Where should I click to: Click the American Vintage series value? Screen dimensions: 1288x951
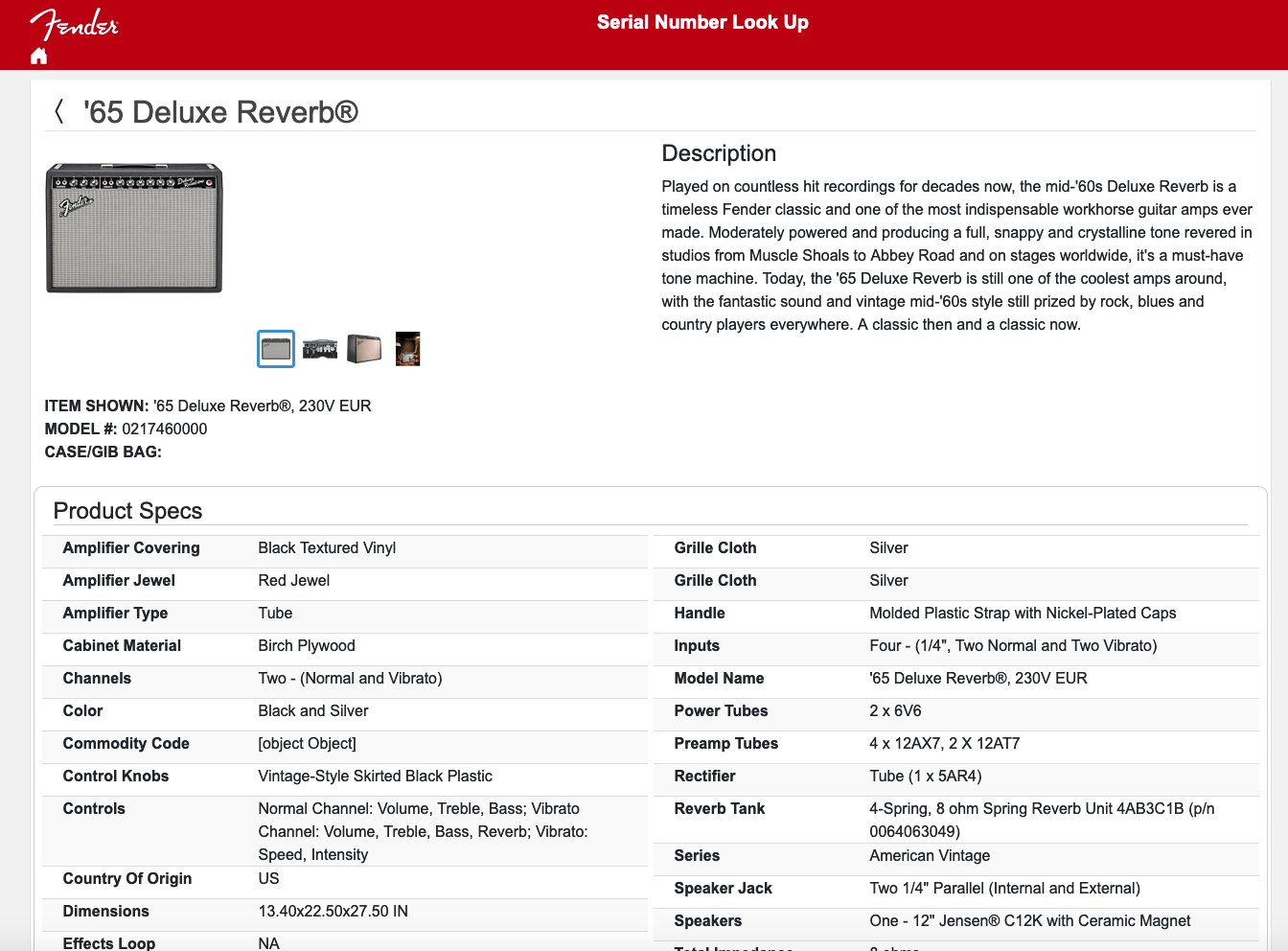[x=930, y=855]
